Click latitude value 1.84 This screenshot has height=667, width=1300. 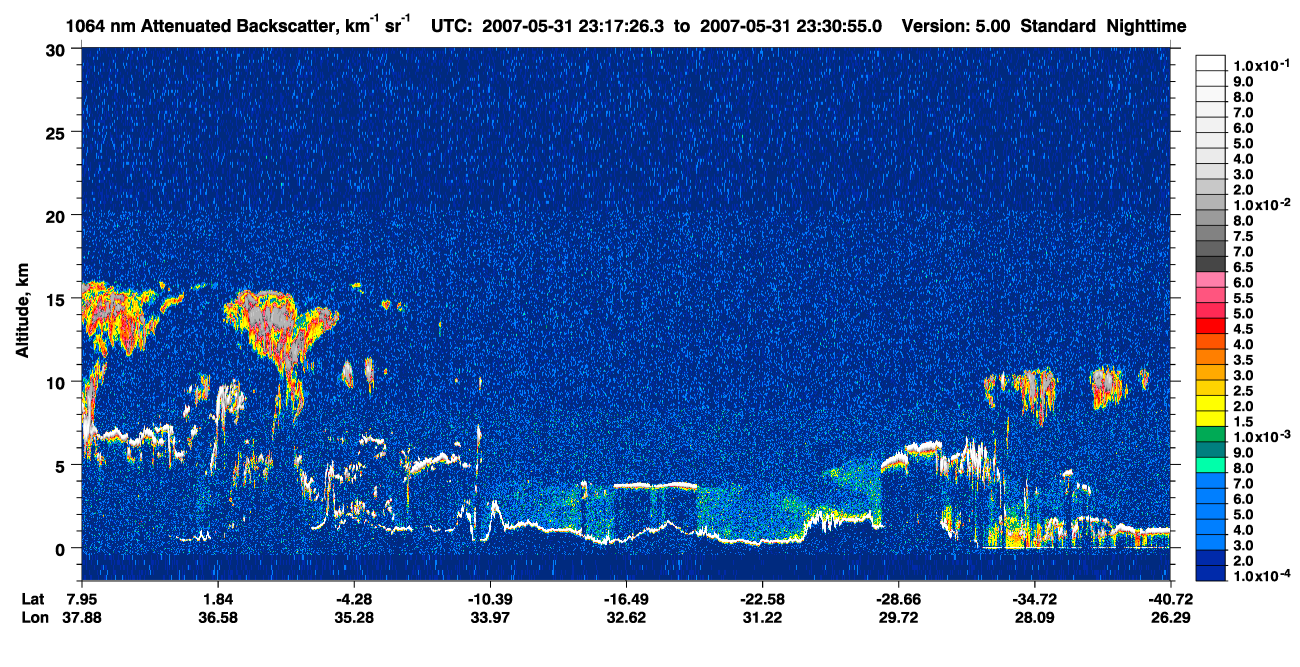[218, 599]
